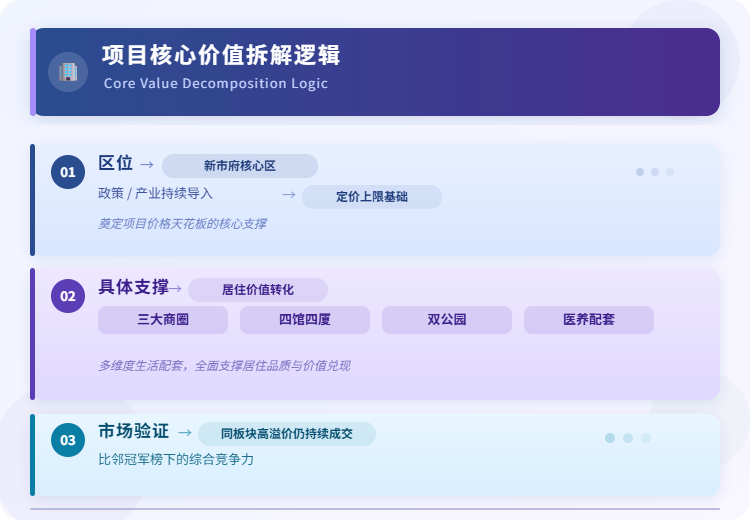Click the 市场验证 heading
This screenshot has height=520, width=750.
point(133,431)
